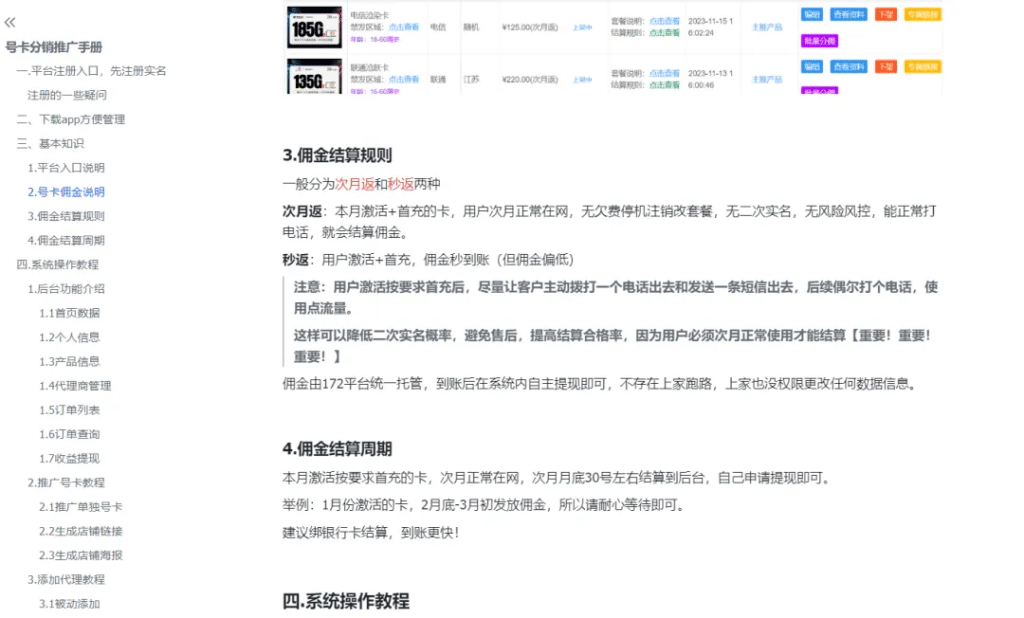Click orange 下架 button in 185G row
The image size is (1024, 618).
click(x=886, y=14)
